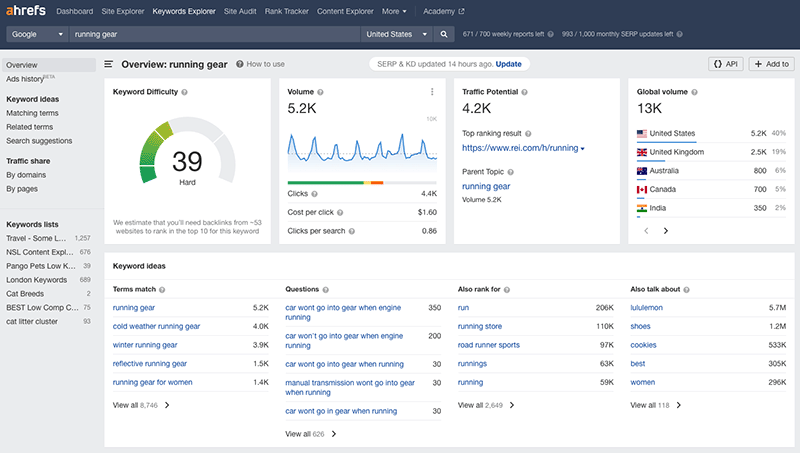Click the Update SERP link
The height and width of the screenshot is (453, 800).
point(508,64)
